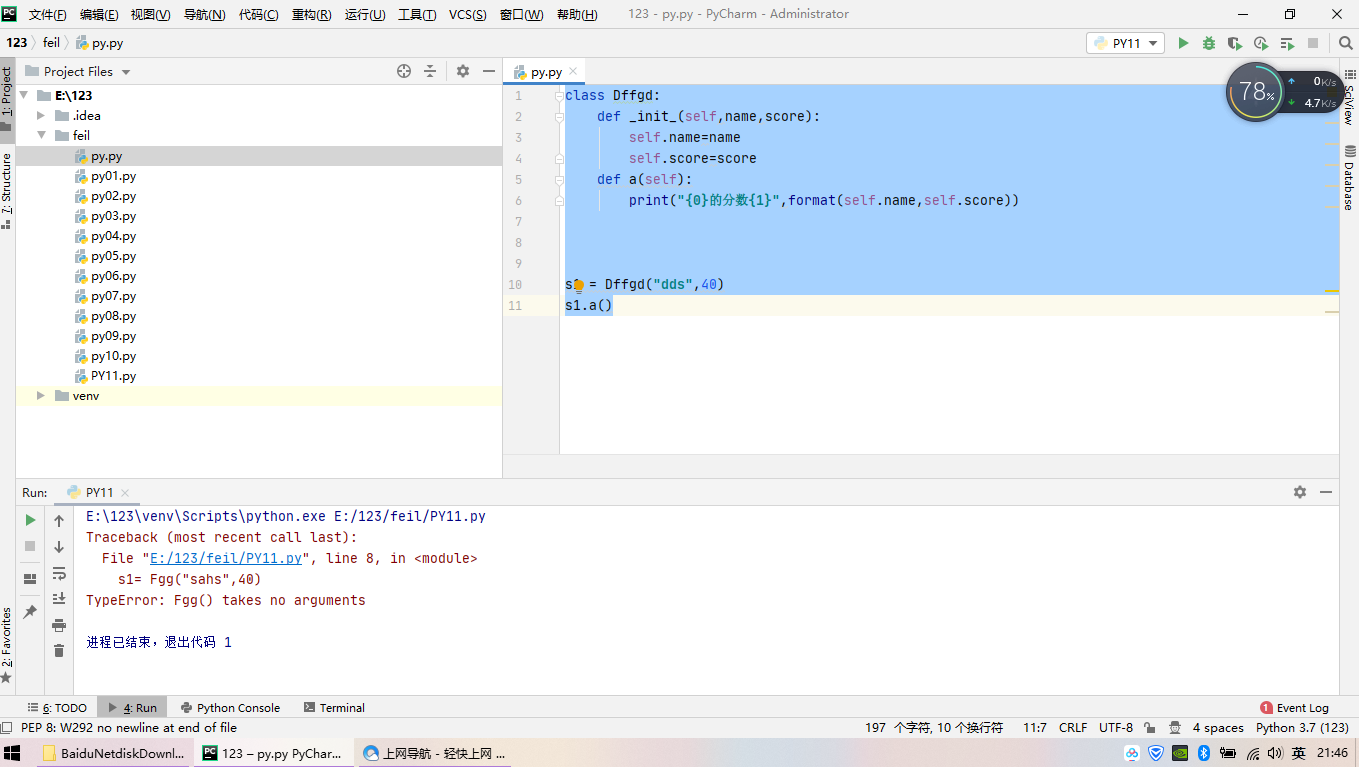The image size is (1359, 767).
Task: Hide the Run tool window
Action: pyautogui.click(x=1326, y=492)
